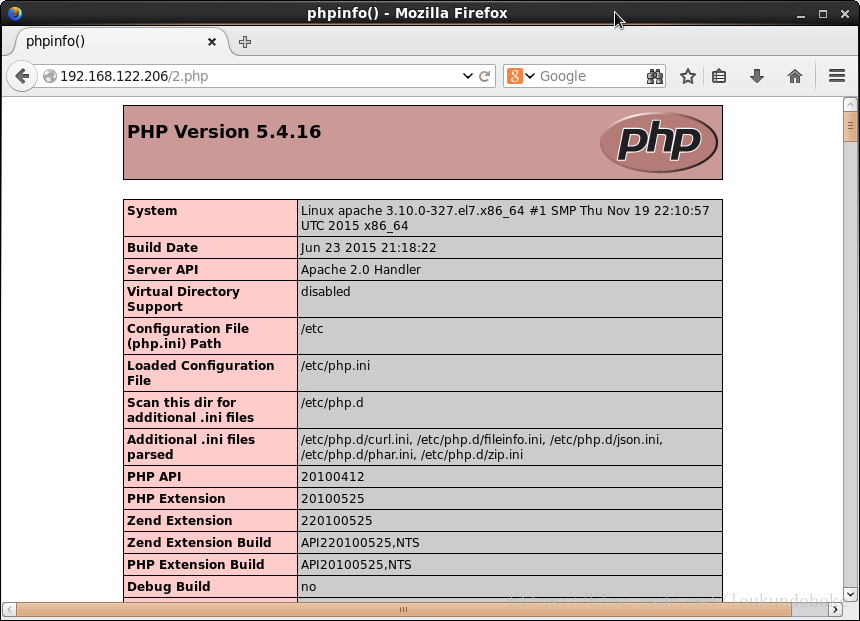Viewport: 860px width, 621px height.
Task: Click the 'PHP Extension' row label
Action: pyautogui.click(x=176, y=499)
